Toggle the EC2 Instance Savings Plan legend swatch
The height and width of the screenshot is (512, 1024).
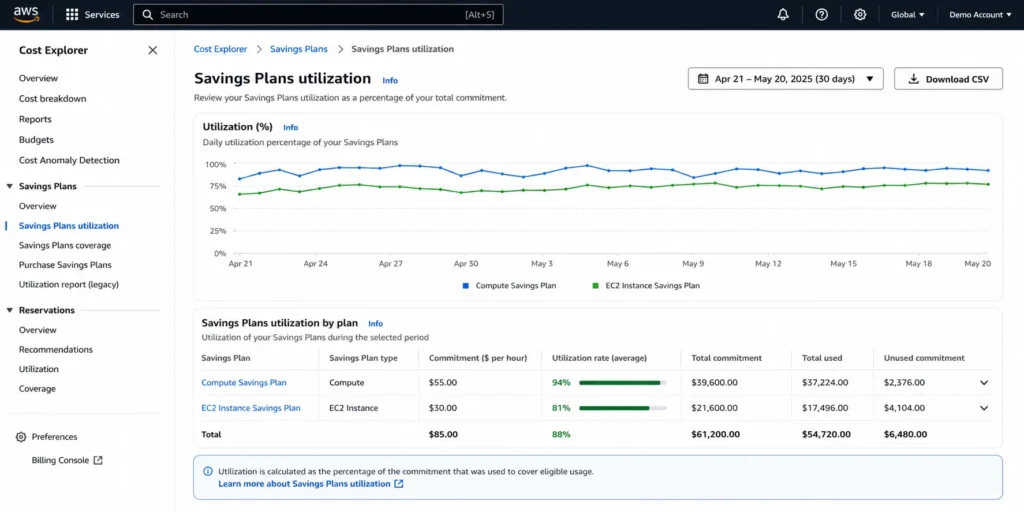595,285
